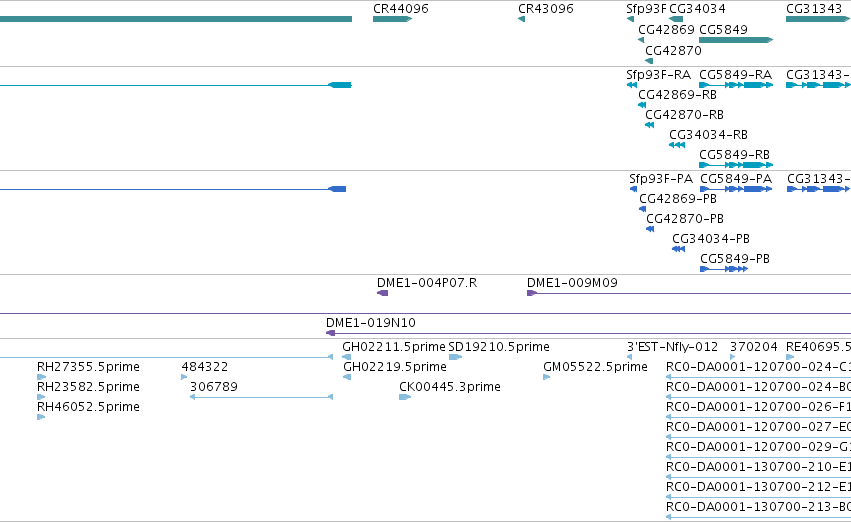Select EST label RH23582.5prime
The image size is (851, 522).
pyautogui.click(x=88, y=387)
